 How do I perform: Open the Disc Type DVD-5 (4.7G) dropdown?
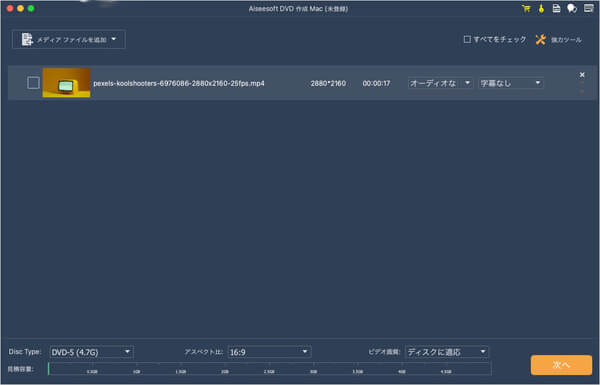[91, 352]
